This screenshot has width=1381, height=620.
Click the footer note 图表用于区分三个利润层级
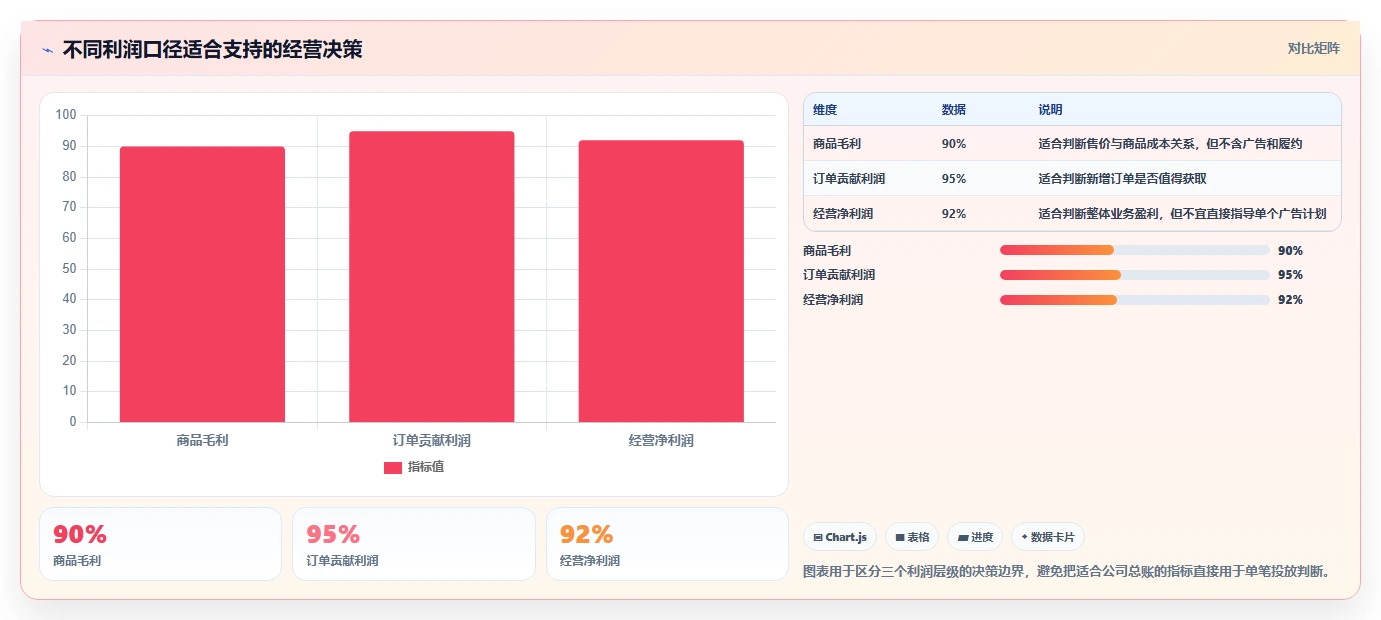click(x=1066, y=572)
